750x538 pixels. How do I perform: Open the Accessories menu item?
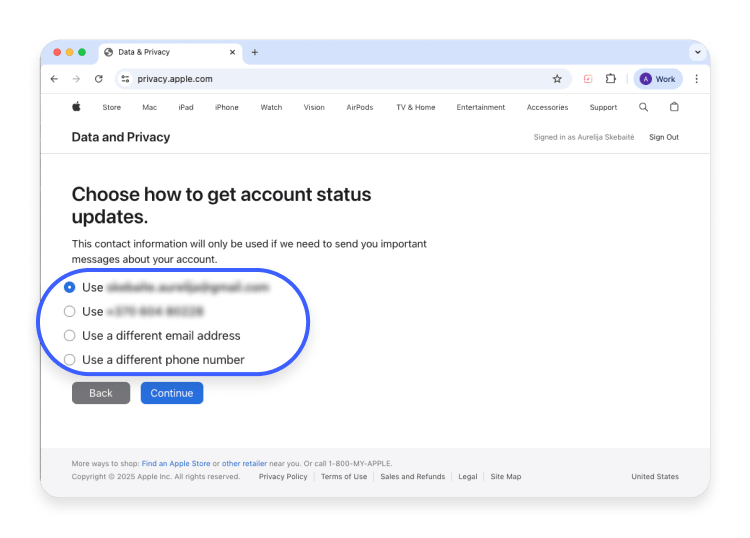tap(547, 108)
